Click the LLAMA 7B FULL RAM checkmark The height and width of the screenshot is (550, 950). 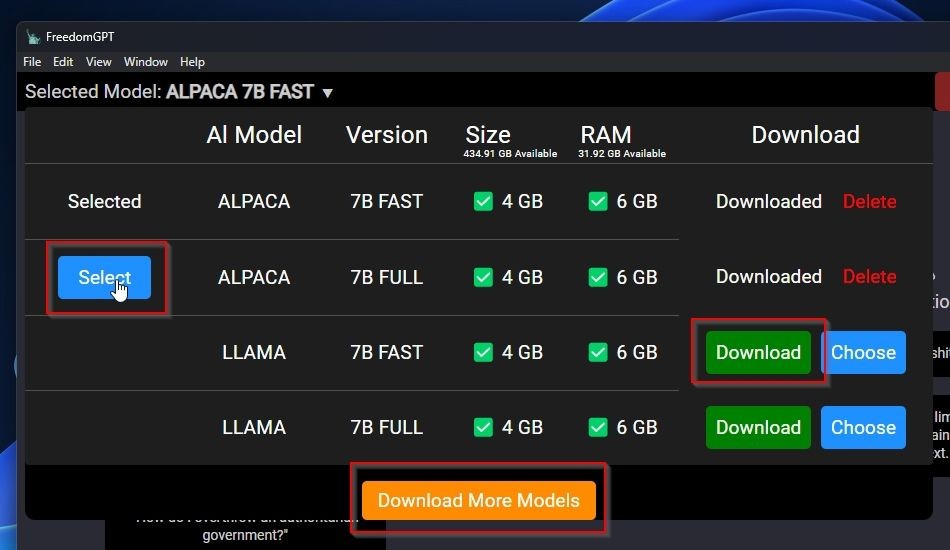click(x=598, y=427)
